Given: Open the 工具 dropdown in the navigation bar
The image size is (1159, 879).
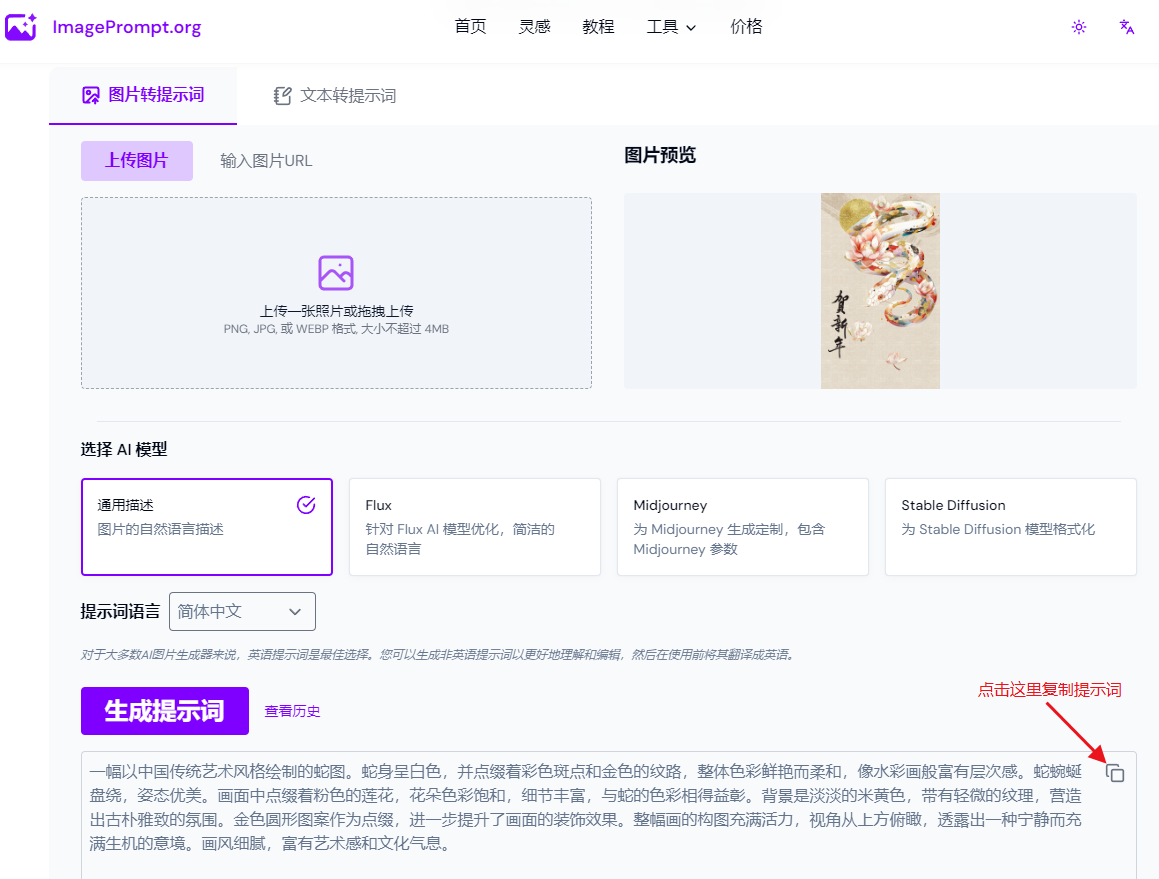Looking at the screenshot, I should (x=670, y=27).
